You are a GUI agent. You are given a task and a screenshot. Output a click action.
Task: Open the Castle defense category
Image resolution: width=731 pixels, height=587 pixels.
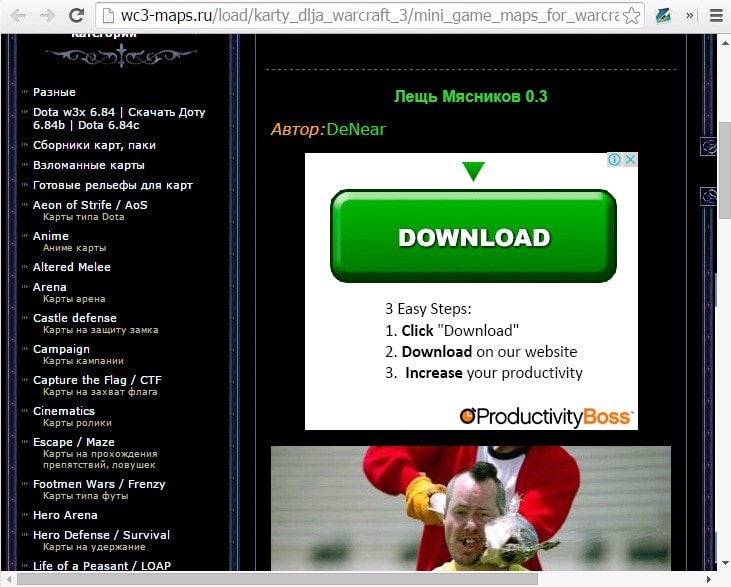pos(75,318)
